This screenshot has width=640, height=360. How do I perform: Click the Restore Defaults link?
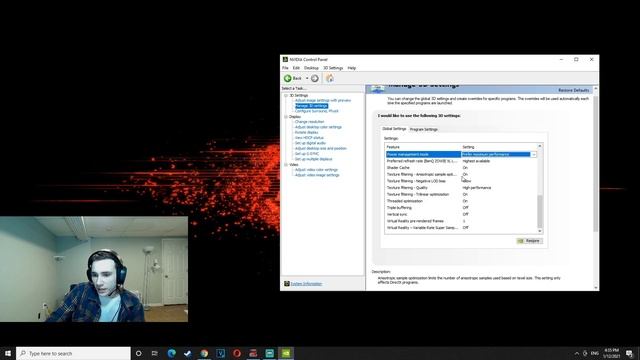coord(573,90)
